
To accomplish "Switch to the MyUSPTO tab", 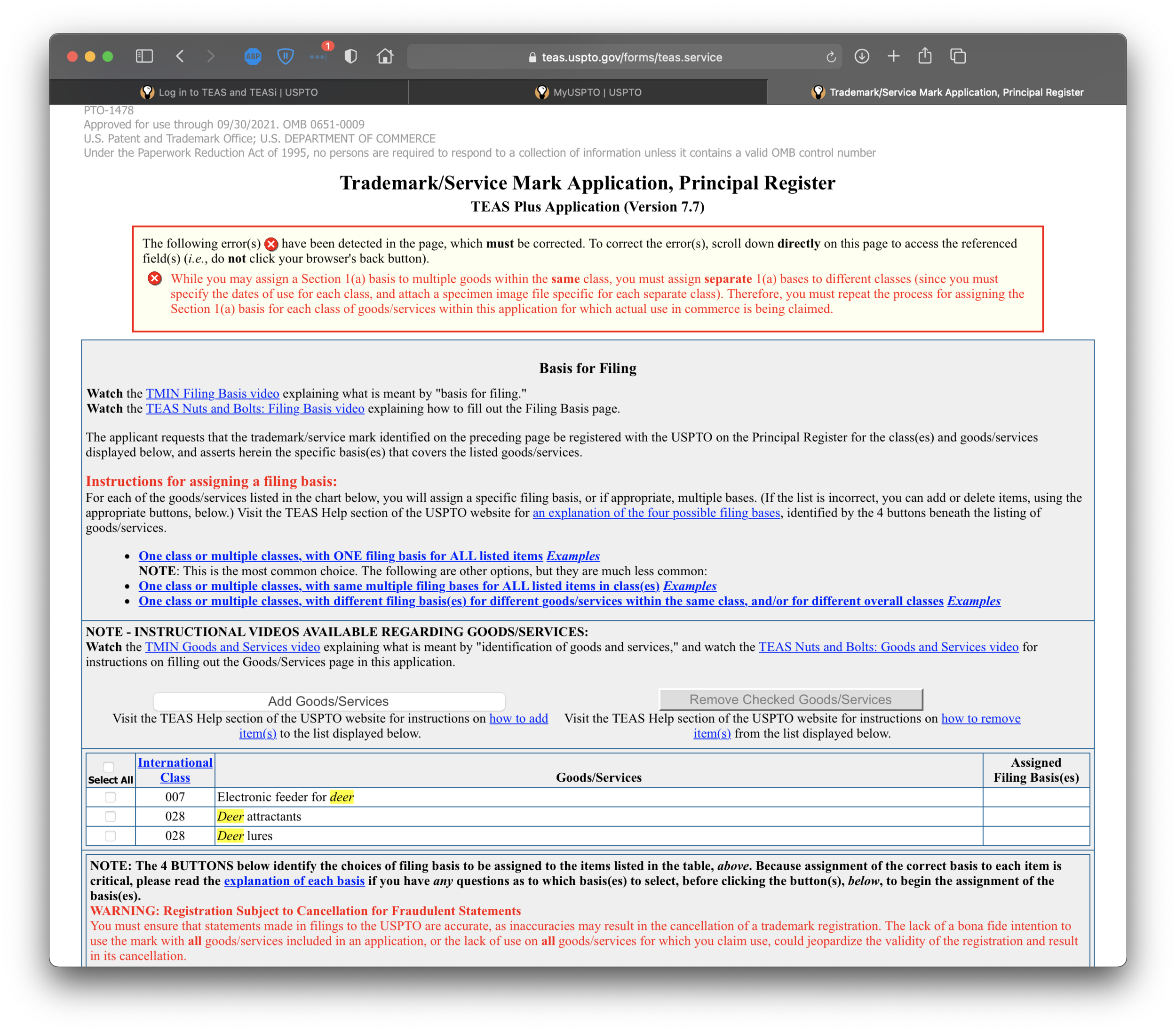I will click(588, 92).
